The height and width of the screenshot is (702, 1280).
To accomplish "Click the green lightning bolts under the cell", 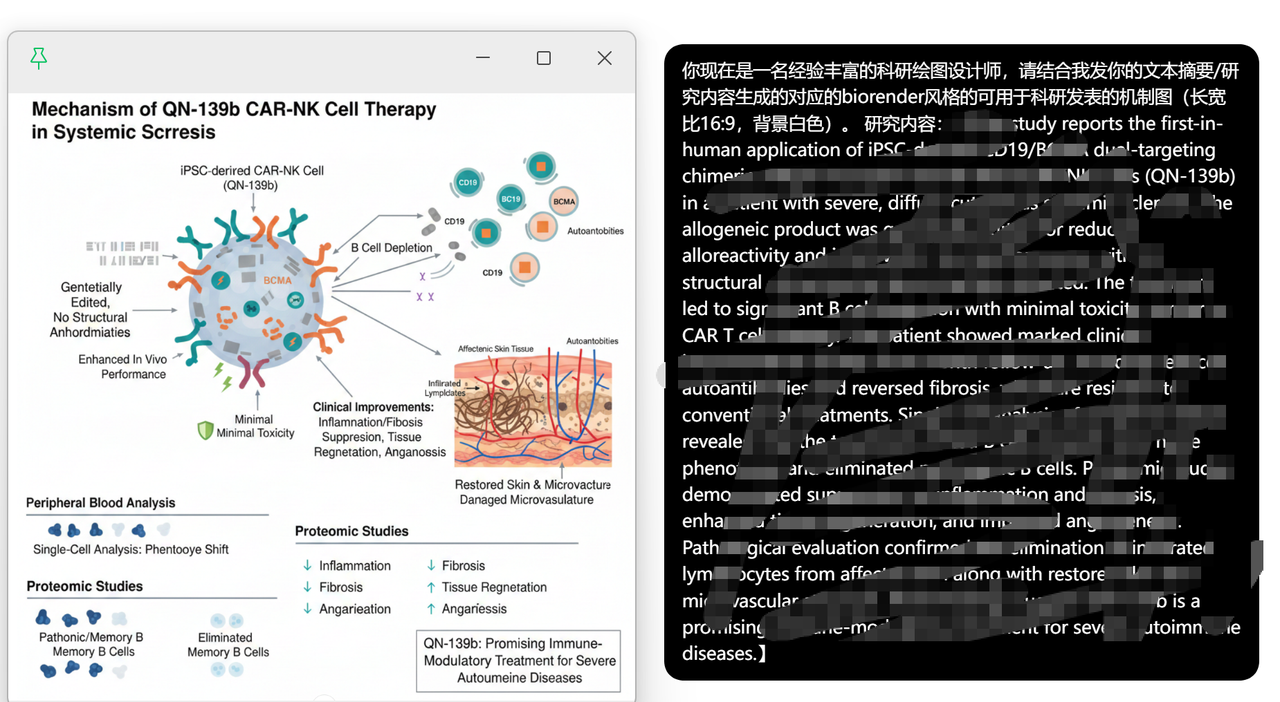I will 225,375.
